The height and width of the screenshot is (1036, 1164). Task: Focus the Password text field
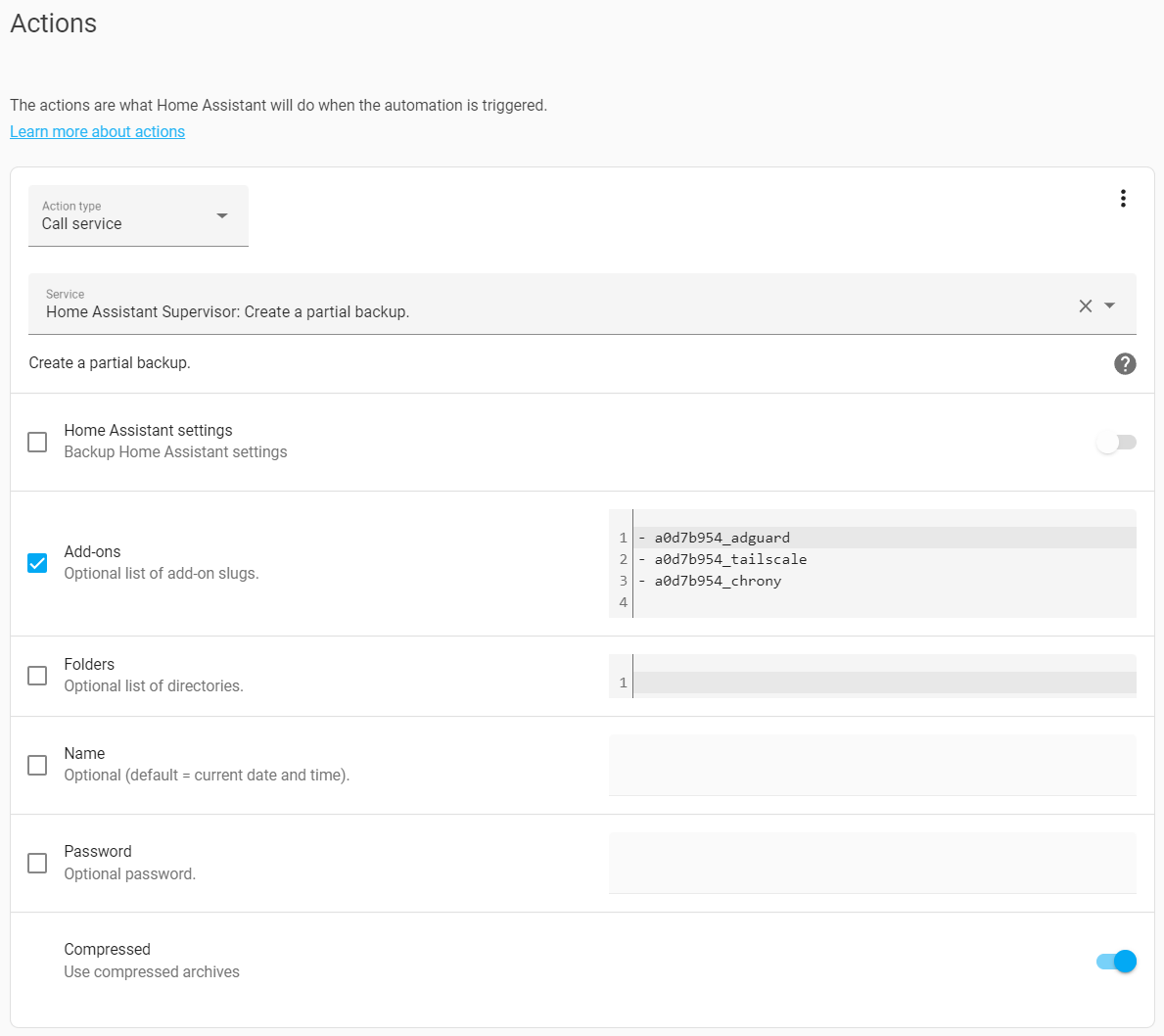(872, 863)
